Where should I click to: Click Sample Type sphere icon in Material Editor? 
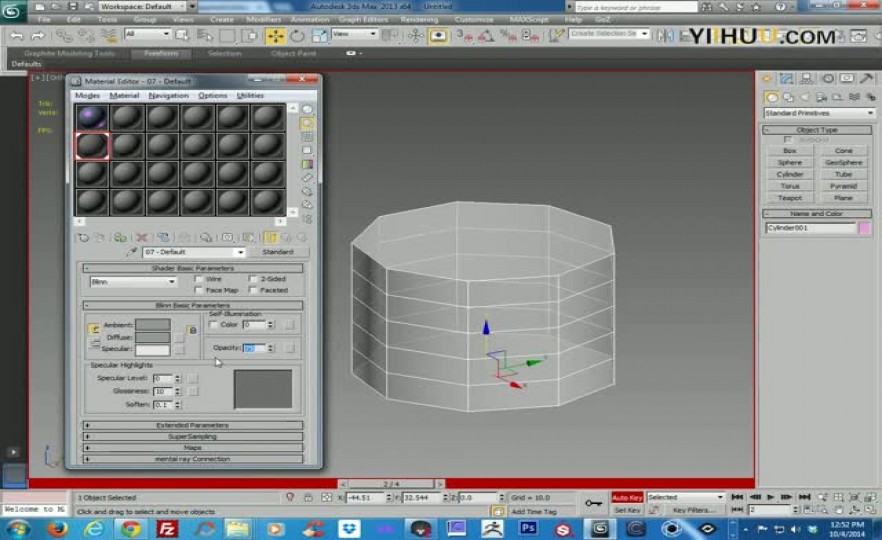click(x=307, y=109)
